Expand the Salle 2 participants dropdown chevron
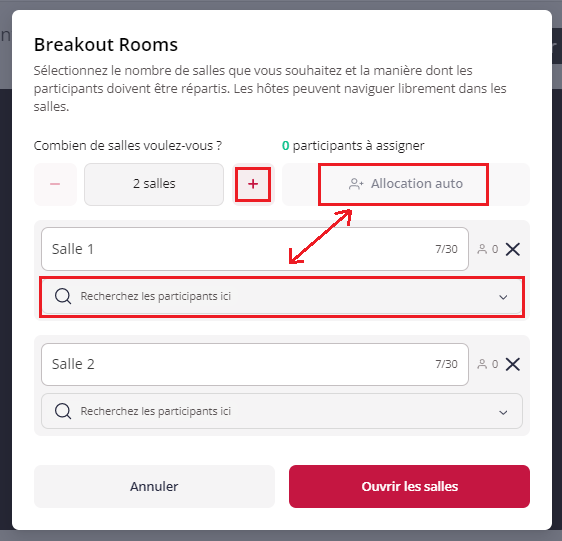Viewport: 562px width, 541px height. tap(503, 412)
